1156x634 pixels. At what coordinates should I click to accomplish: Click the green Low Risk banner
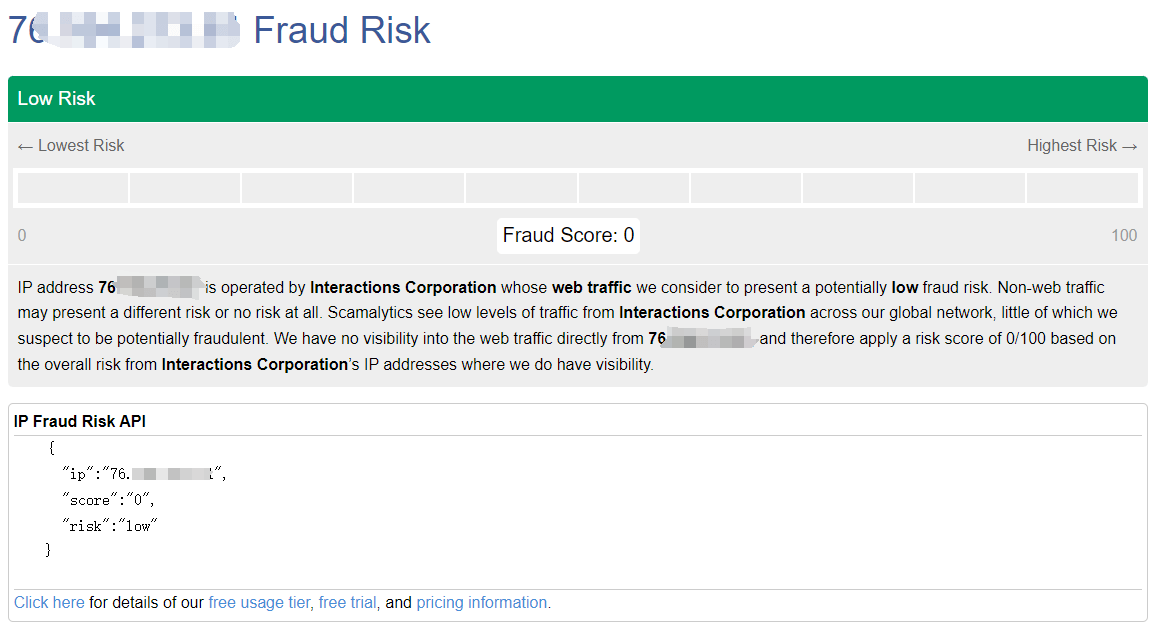point(577,99)
